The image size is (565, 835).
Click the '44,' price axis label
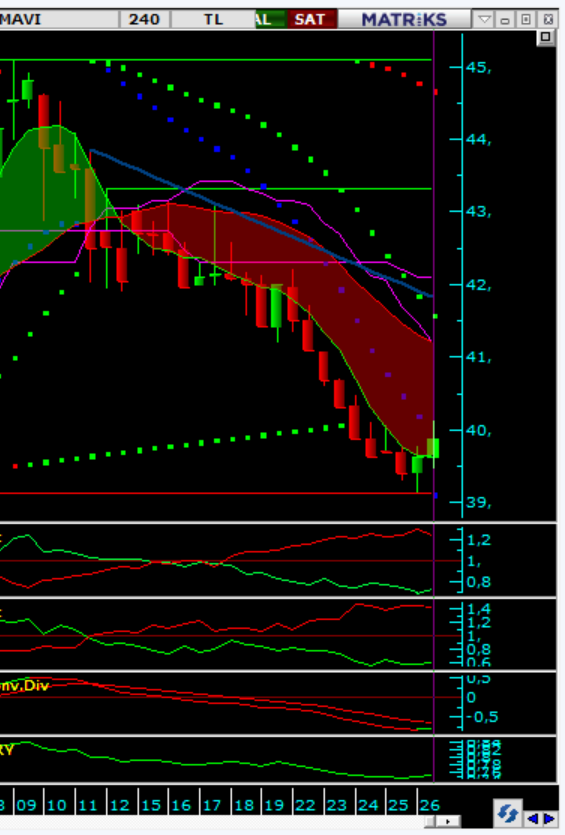pos(478,140)
